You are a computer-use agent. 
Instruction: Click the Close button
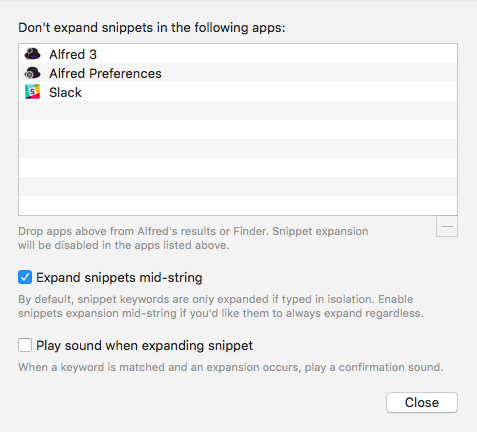pyautogui.click(x=422, y=403)
